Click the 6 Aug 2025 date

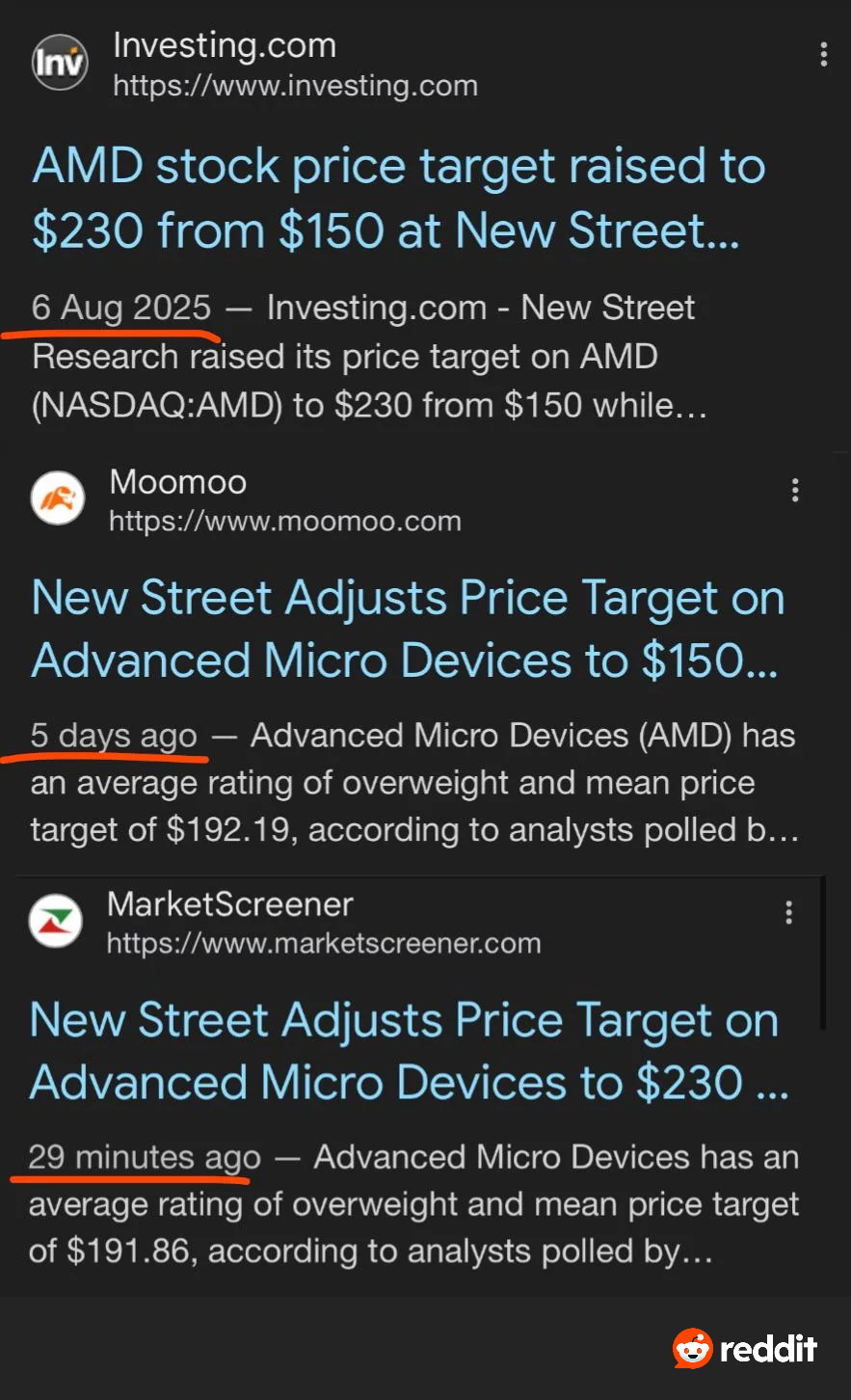coord(121,308)
